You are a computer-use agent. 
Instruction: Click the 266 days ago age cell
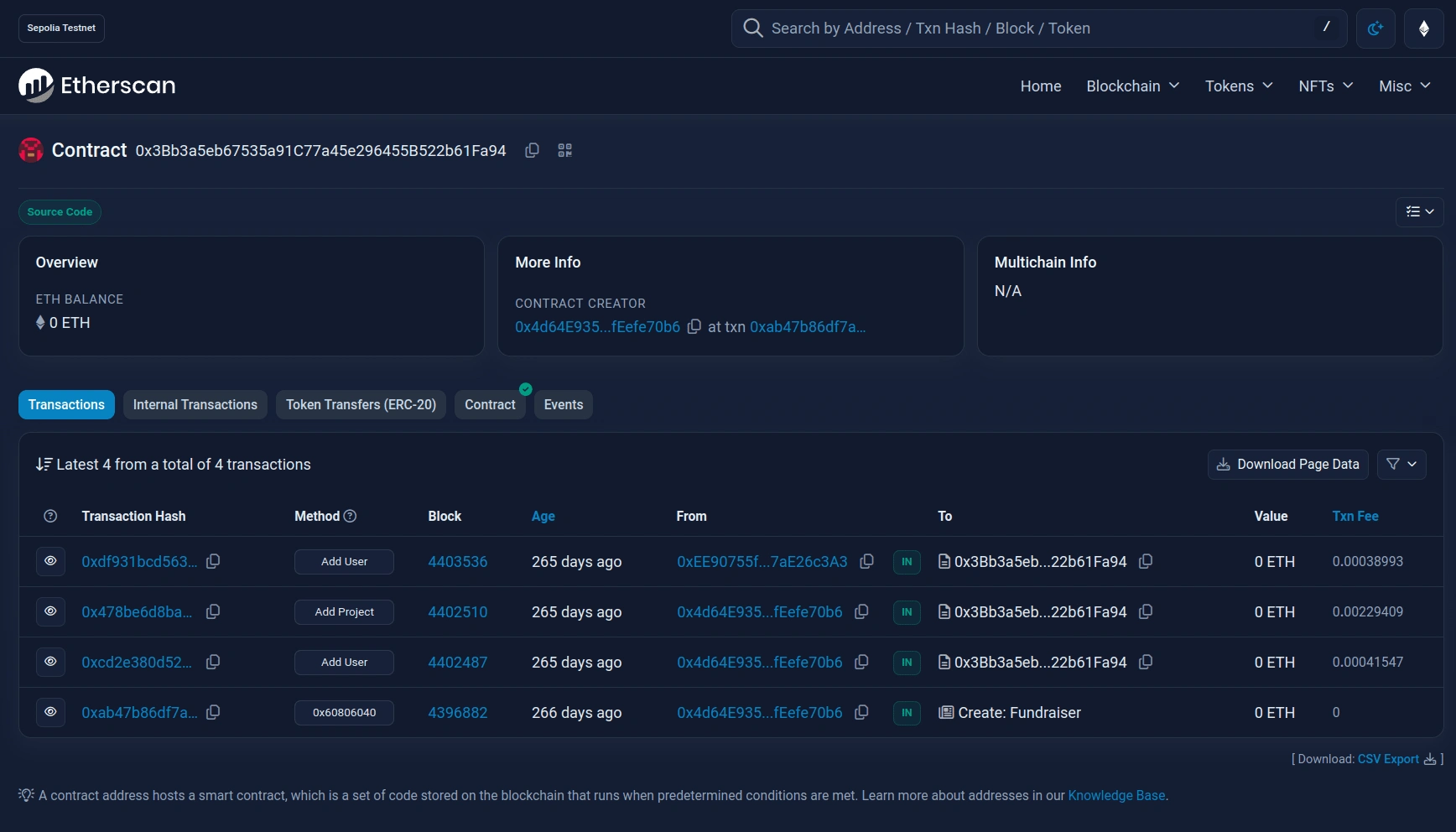pyautogui.click(x=577, y=713)
